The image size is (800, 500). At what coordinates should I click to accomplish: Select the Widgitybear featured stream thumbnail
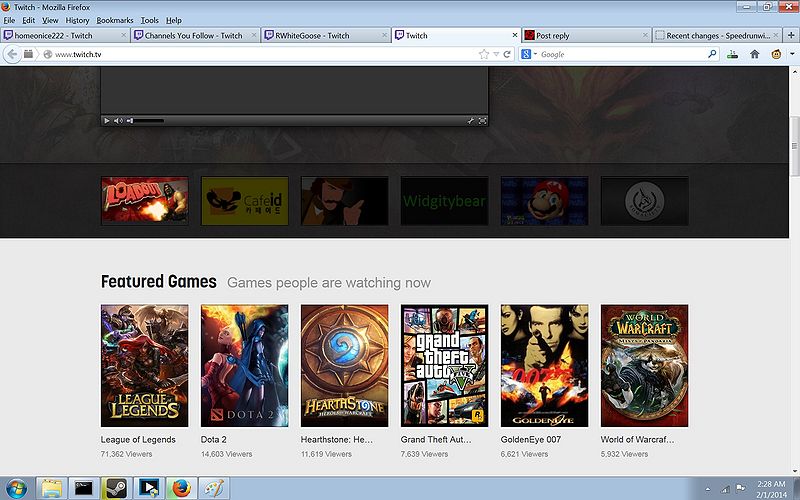444,201
